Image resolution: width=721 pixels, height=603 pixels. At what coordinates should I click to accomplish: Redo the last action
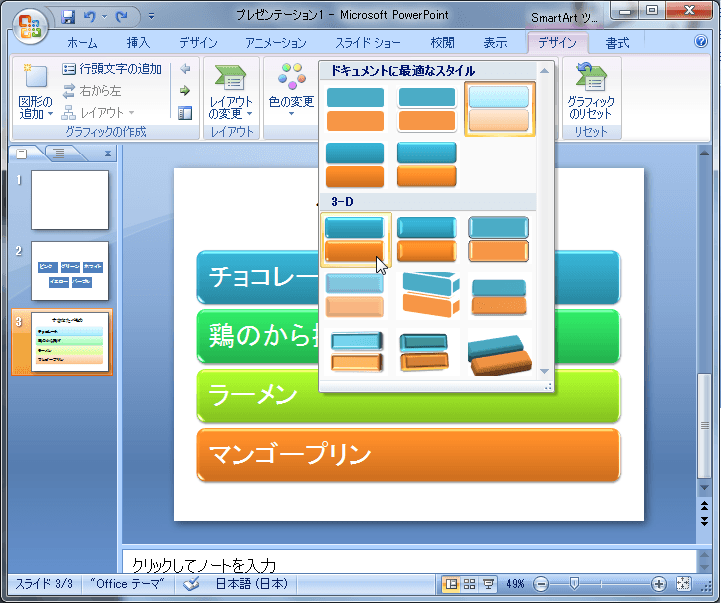(121, 17)
